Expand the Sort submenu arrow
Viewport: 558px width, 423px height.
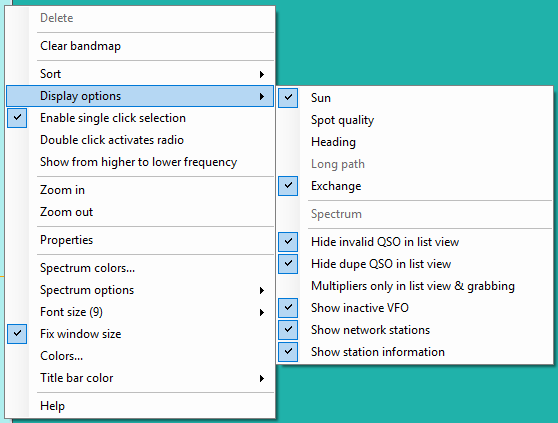262,74
